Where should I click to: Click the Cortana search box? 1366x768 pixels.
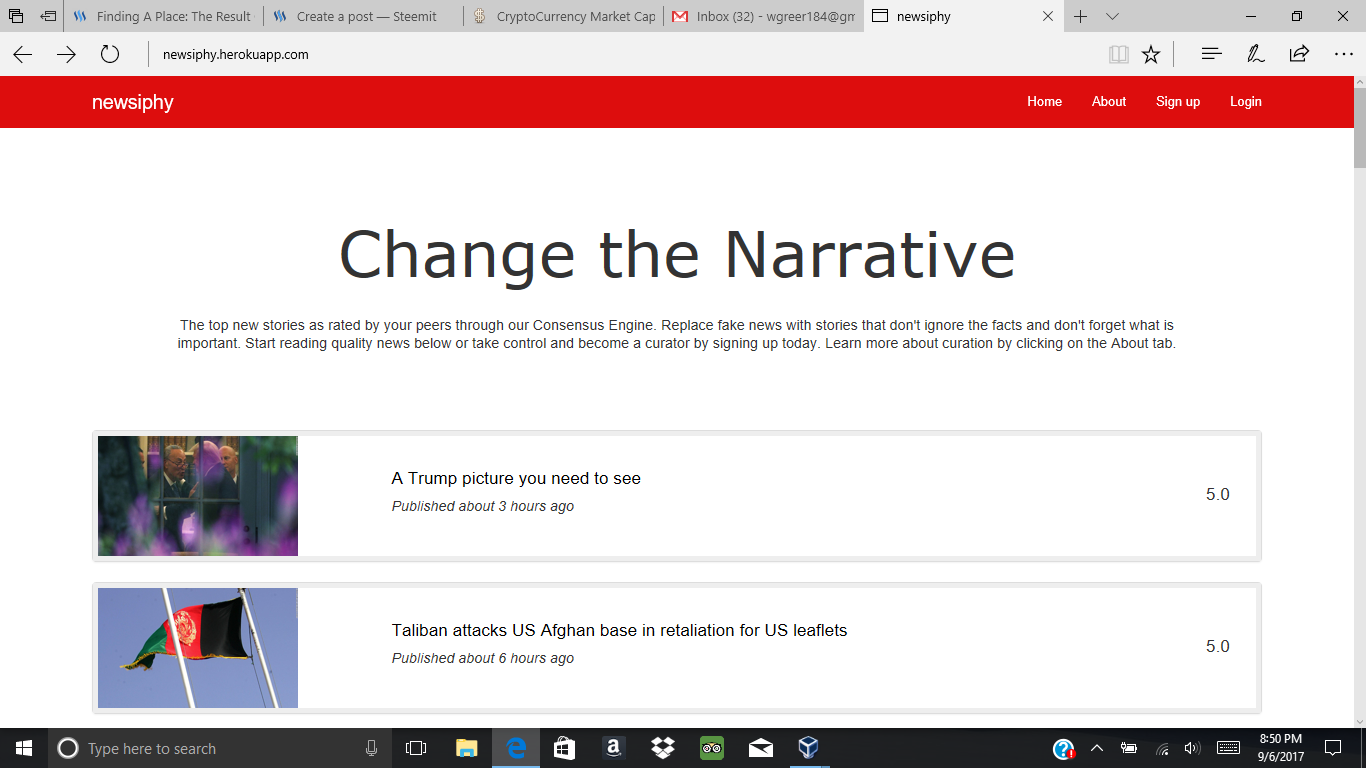click(x=220, y=748)
